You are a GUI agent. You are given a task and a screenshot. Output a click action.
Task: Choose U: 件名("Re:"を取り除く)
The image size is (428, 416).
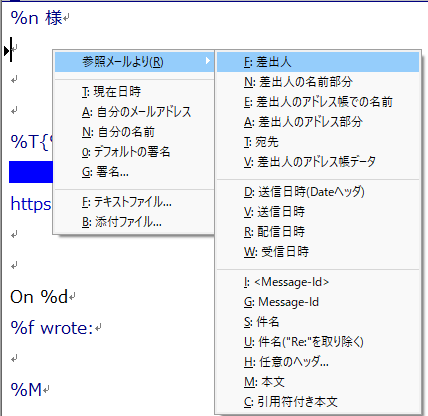coord(318,342)
